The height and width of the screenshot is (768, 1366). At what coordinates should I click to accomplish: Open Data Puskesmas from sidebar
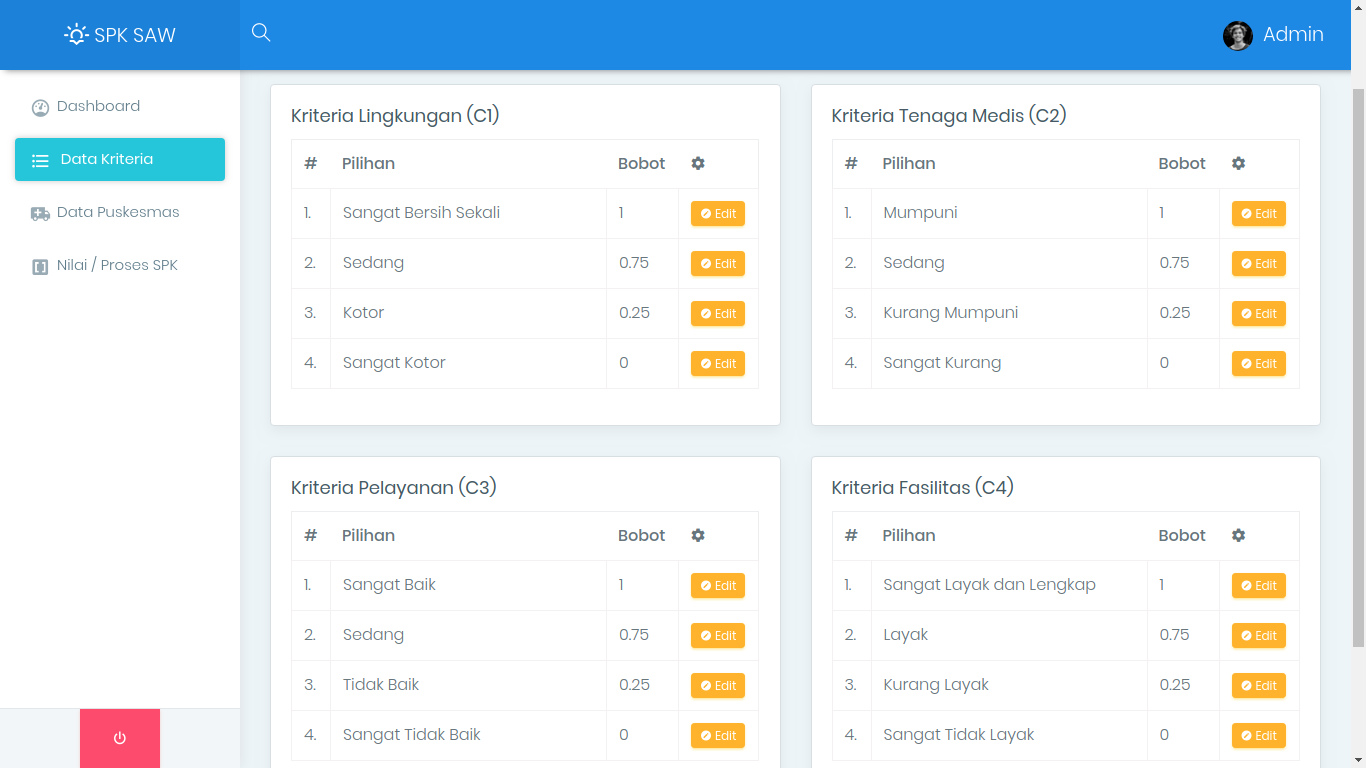coord(118,212)
